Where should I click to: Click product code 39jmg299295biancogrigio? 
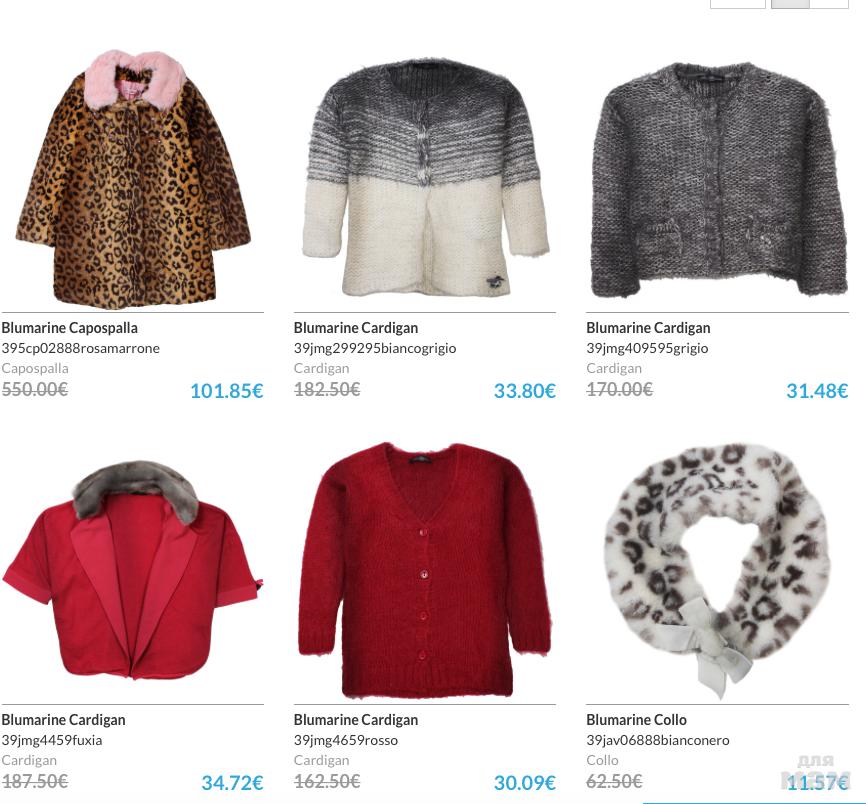[375, 348]
